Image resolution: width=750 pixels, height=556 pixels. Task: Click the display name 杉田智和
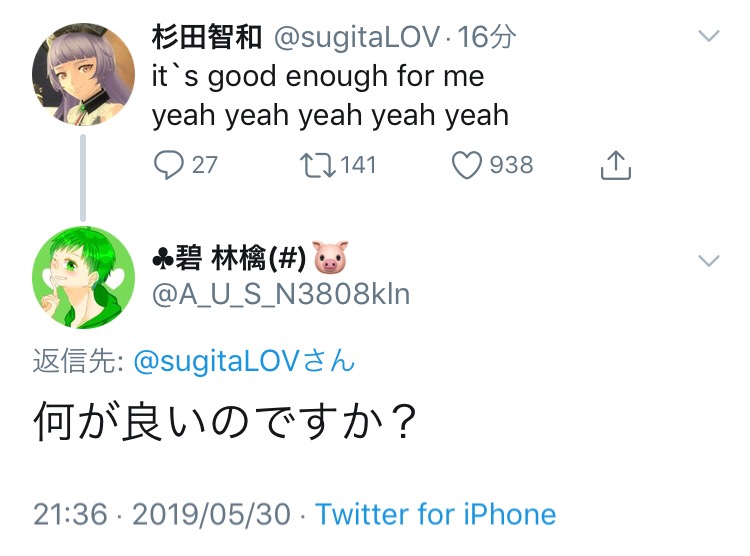click(x=206, y=37)
